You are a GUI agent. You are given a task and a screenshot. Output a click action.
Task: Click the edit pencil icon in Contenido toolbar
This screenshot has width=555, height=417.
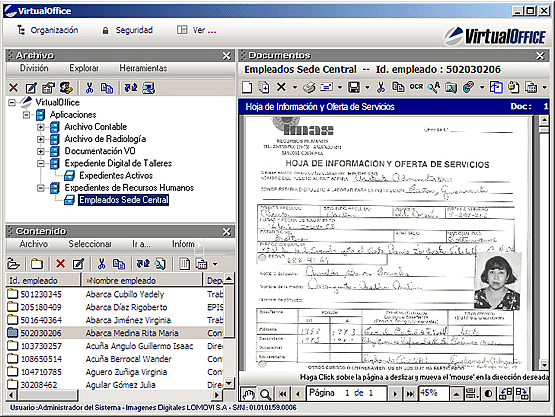point(78,264)
